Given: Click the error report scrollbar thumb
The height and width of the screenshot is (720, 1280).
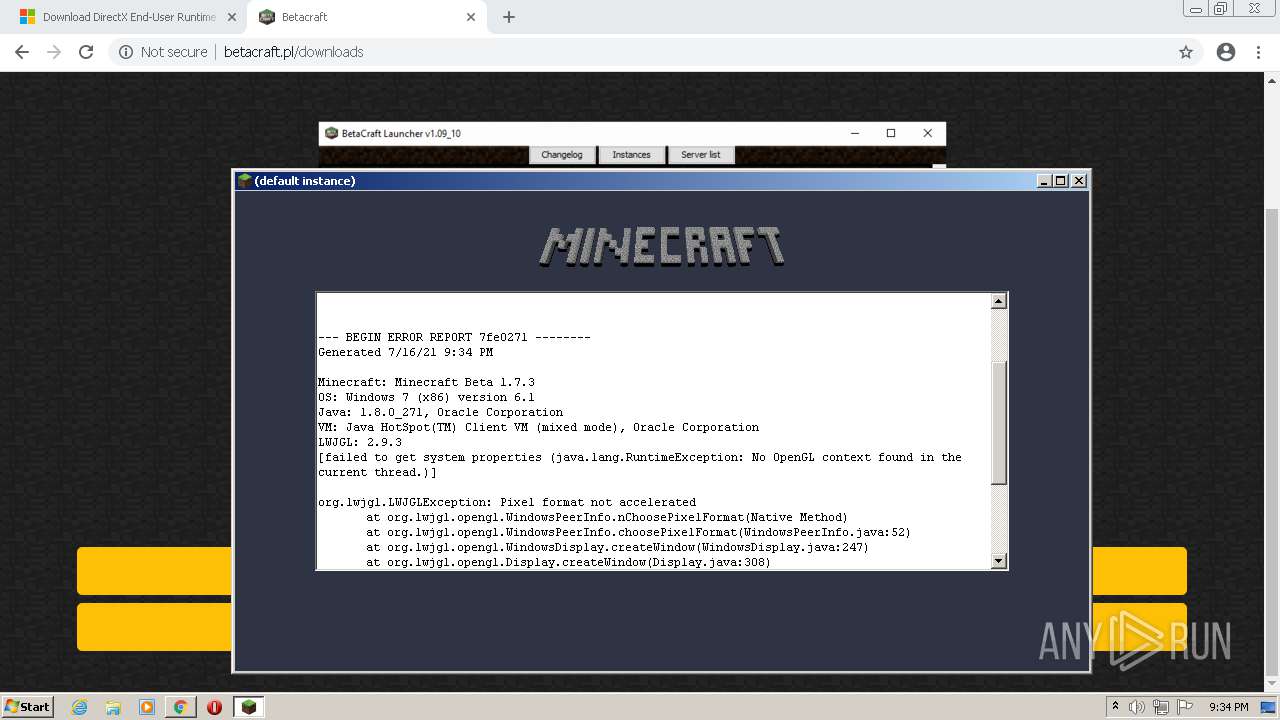Looking at the screenshot, I should click(998, 423).
